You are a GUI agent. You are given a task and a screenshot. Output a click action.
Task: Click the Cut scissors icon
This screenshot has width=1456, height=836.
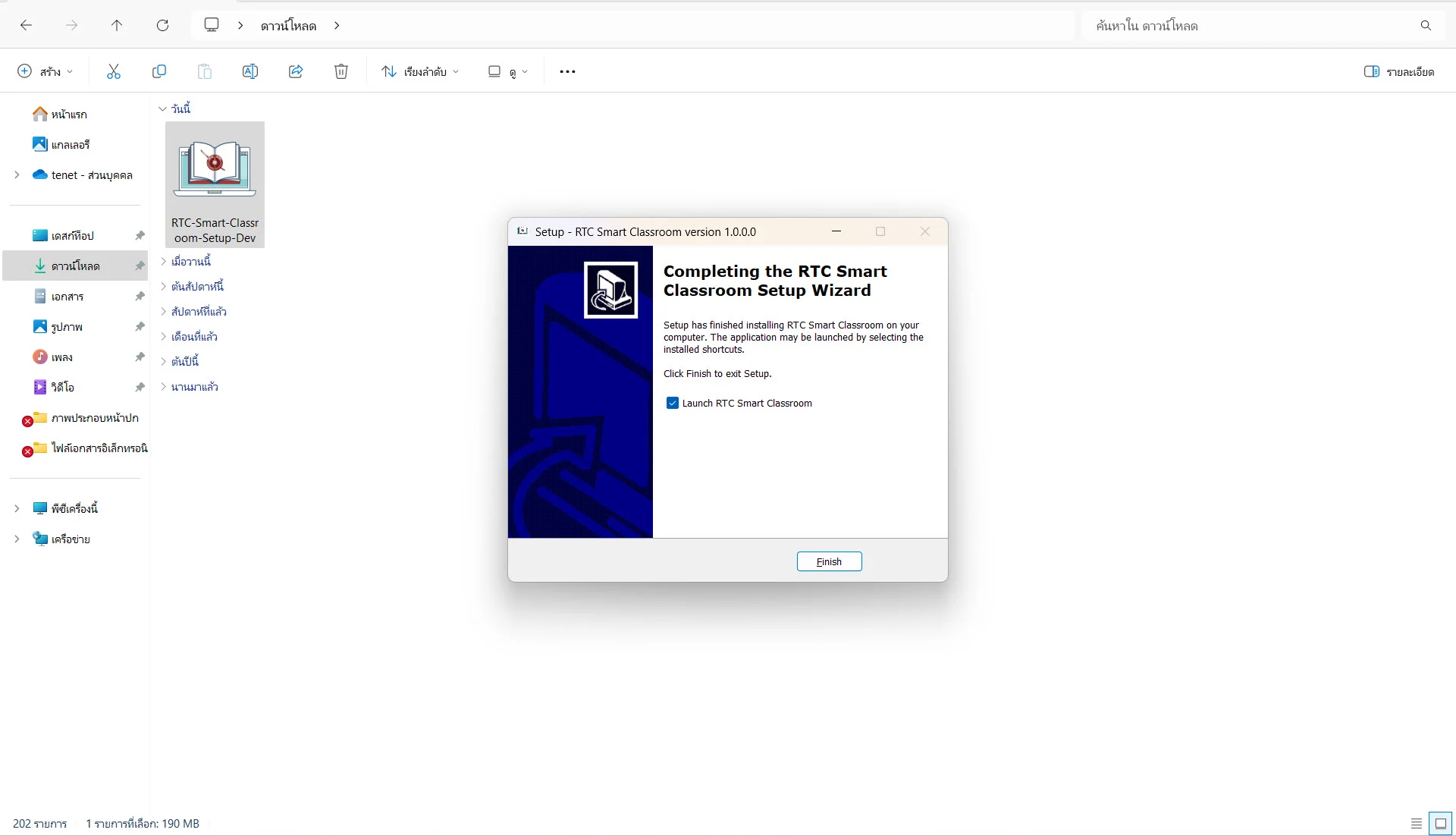pyautogui.click(x=114, y=71)
